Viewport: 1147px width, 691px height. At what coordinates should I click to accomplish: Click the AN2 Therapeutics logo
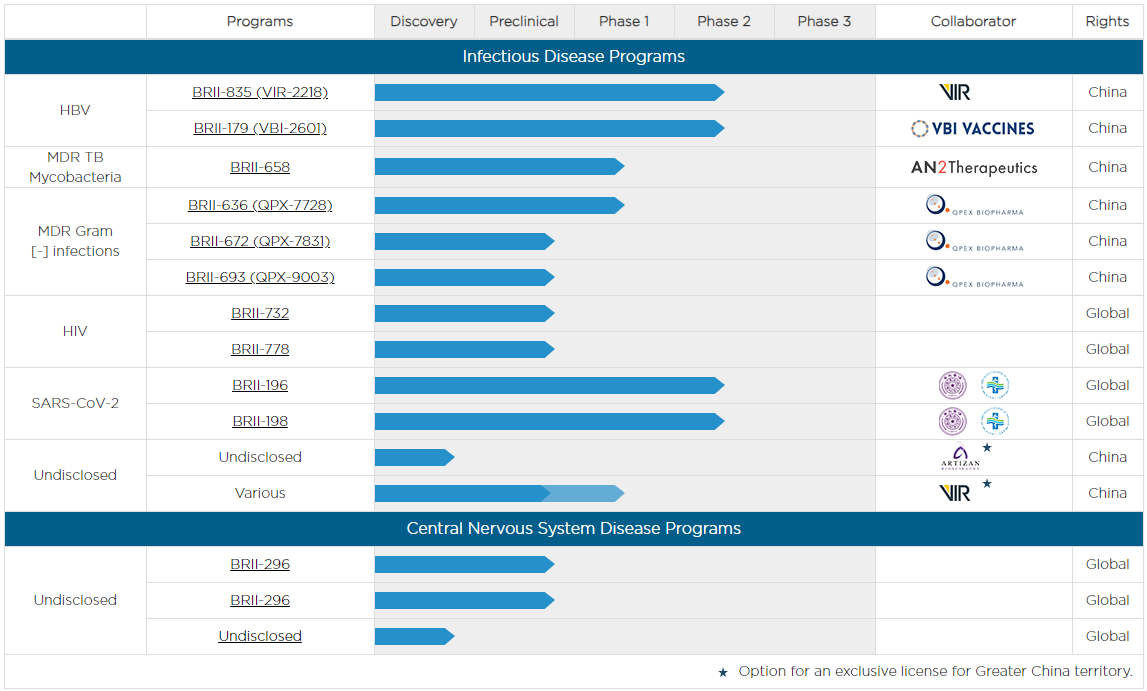tap(973, 167)
